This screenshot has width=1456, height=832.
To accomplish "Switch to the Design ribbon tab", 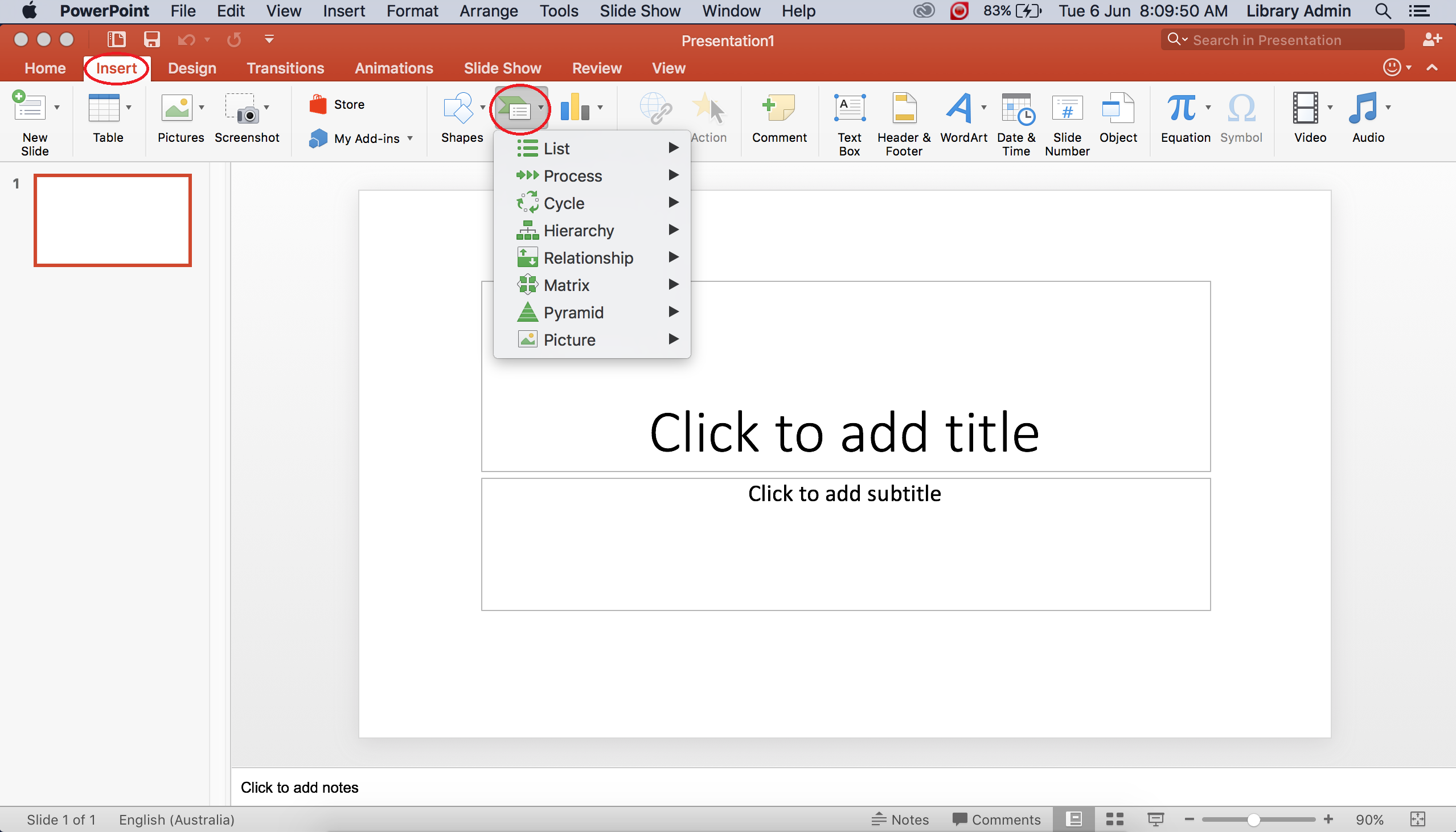I will pyautogui.click(x=192, y=68).
